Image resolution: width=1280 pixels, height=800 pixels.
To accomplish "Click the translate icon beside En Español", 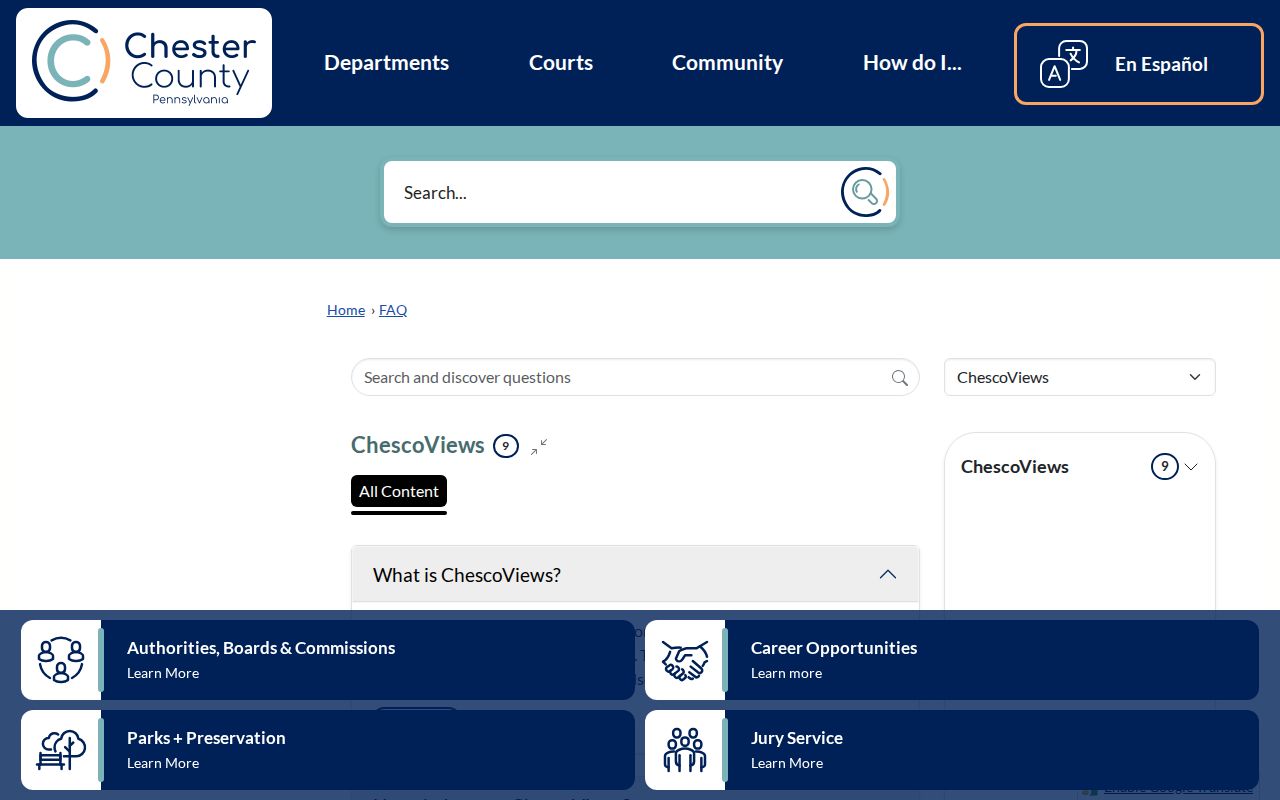I will [1064, 64].
